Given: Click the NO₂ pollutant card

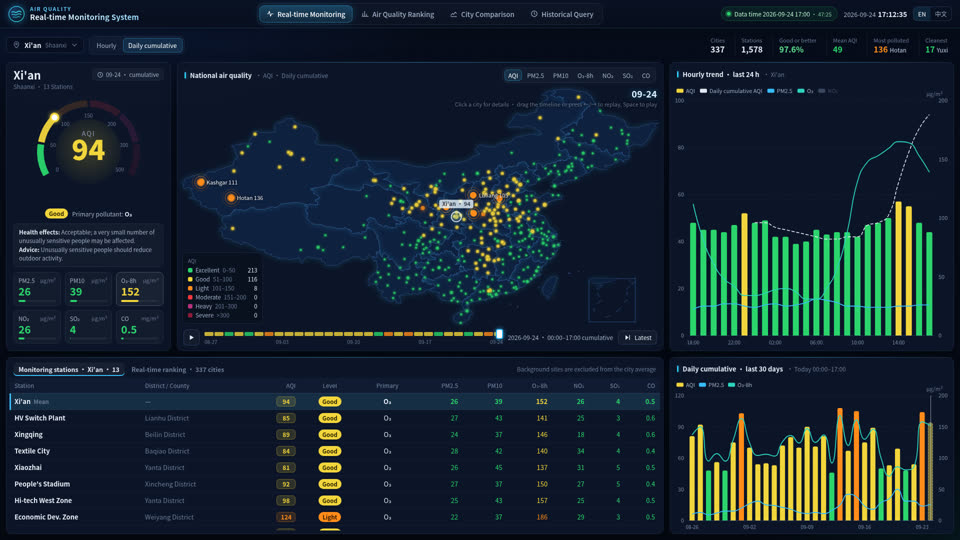Looking at the screenshot, I should (37, 326).
